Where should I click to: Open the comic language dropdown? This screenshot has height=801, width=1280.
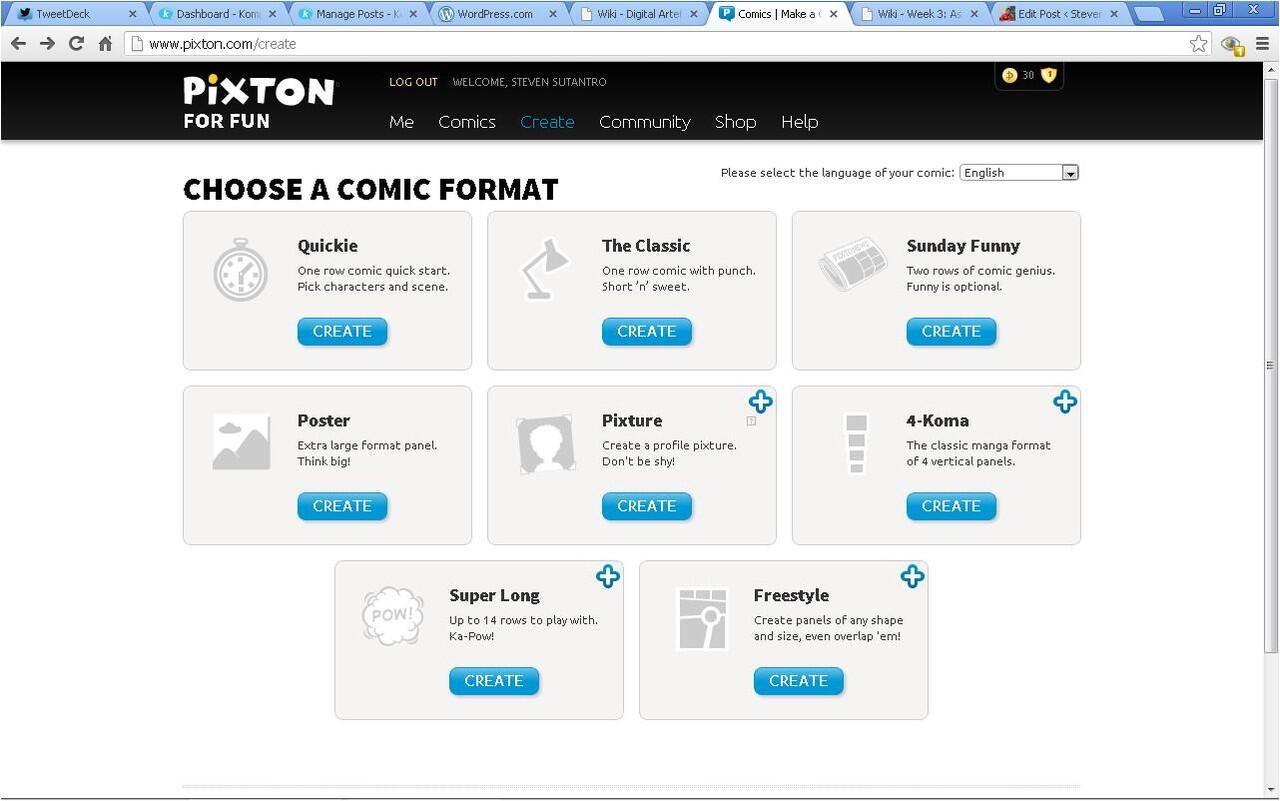[1019, 173]
